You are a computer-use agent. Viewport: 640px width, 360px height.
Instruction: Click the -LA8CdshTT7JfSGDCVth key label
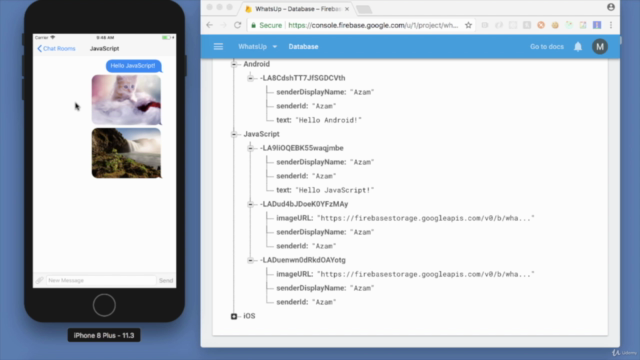302,78
